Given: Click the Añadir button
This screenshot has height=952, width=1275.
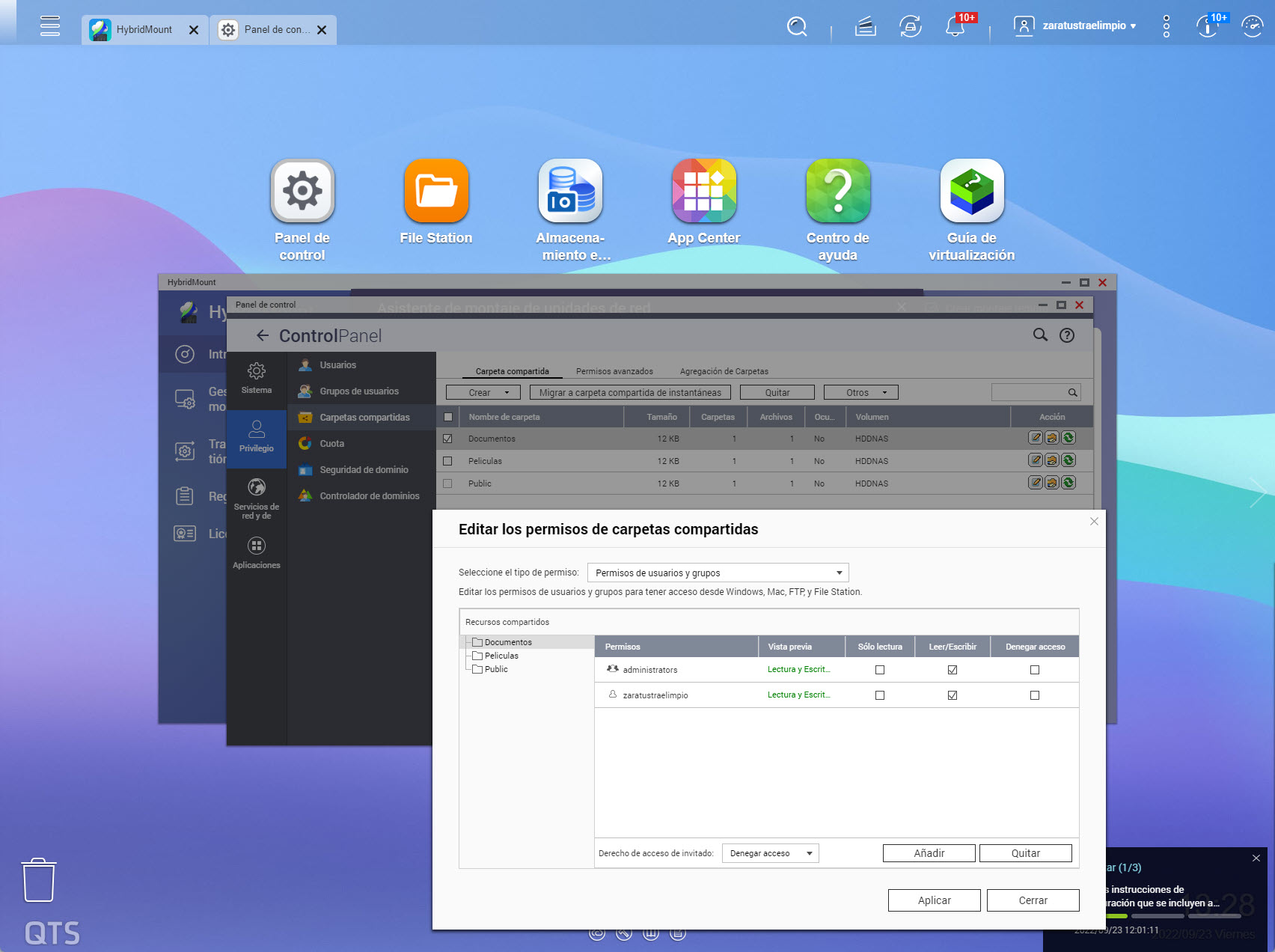Looking at the screenshot, I should [929, 853].
